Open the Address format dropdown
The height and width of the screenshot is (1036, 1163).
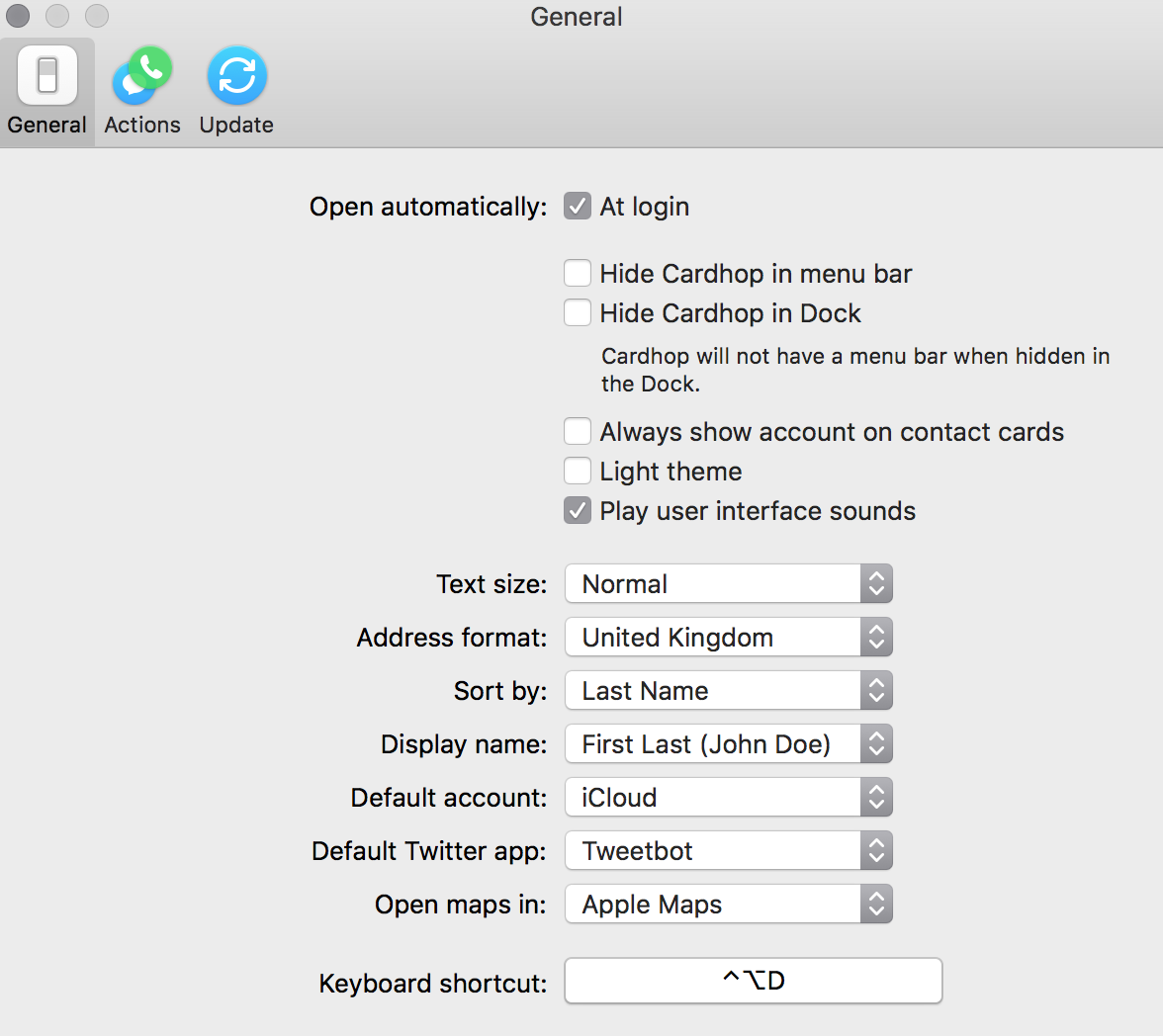pyautogui.click(x=728, y=637)
